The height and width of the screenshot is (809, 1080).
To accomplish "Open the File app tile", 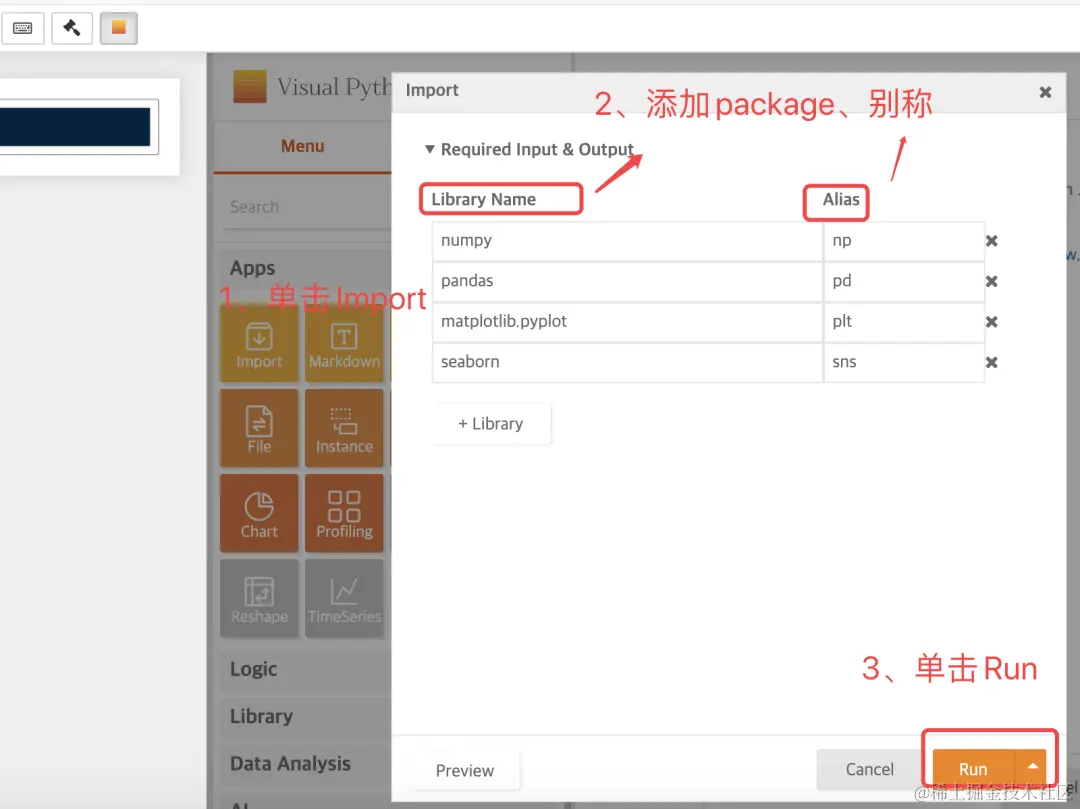I will pyautogui.click(x=259, y=428).
